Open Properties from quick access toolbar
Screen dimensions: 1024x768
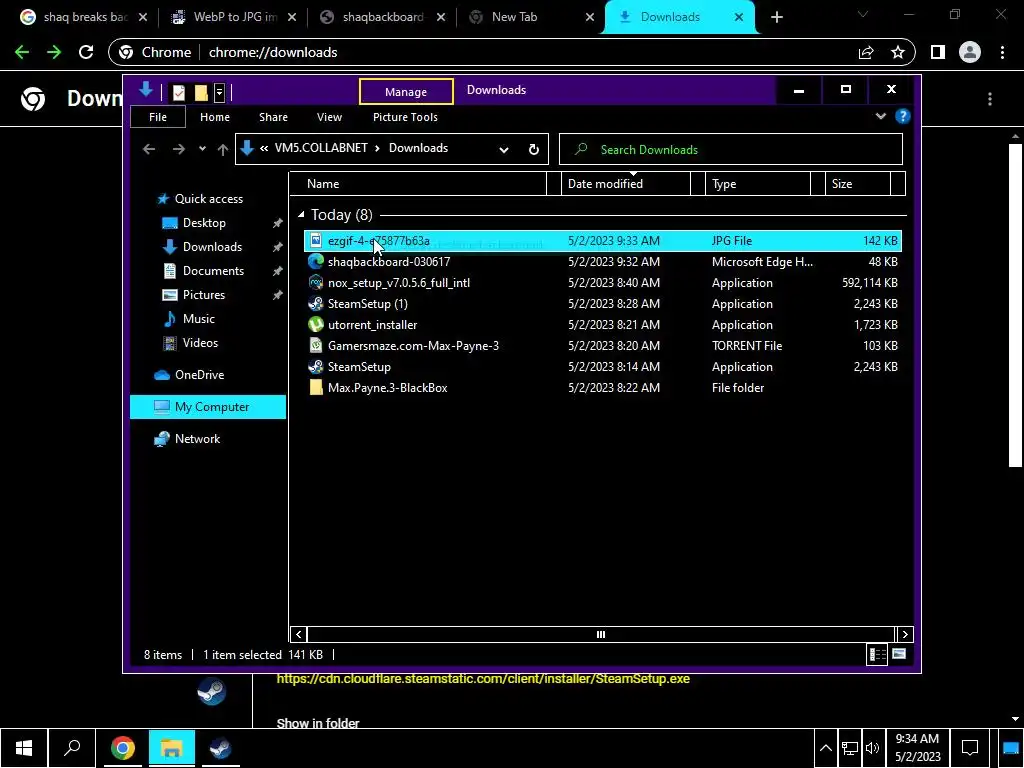tap(178, 92)
